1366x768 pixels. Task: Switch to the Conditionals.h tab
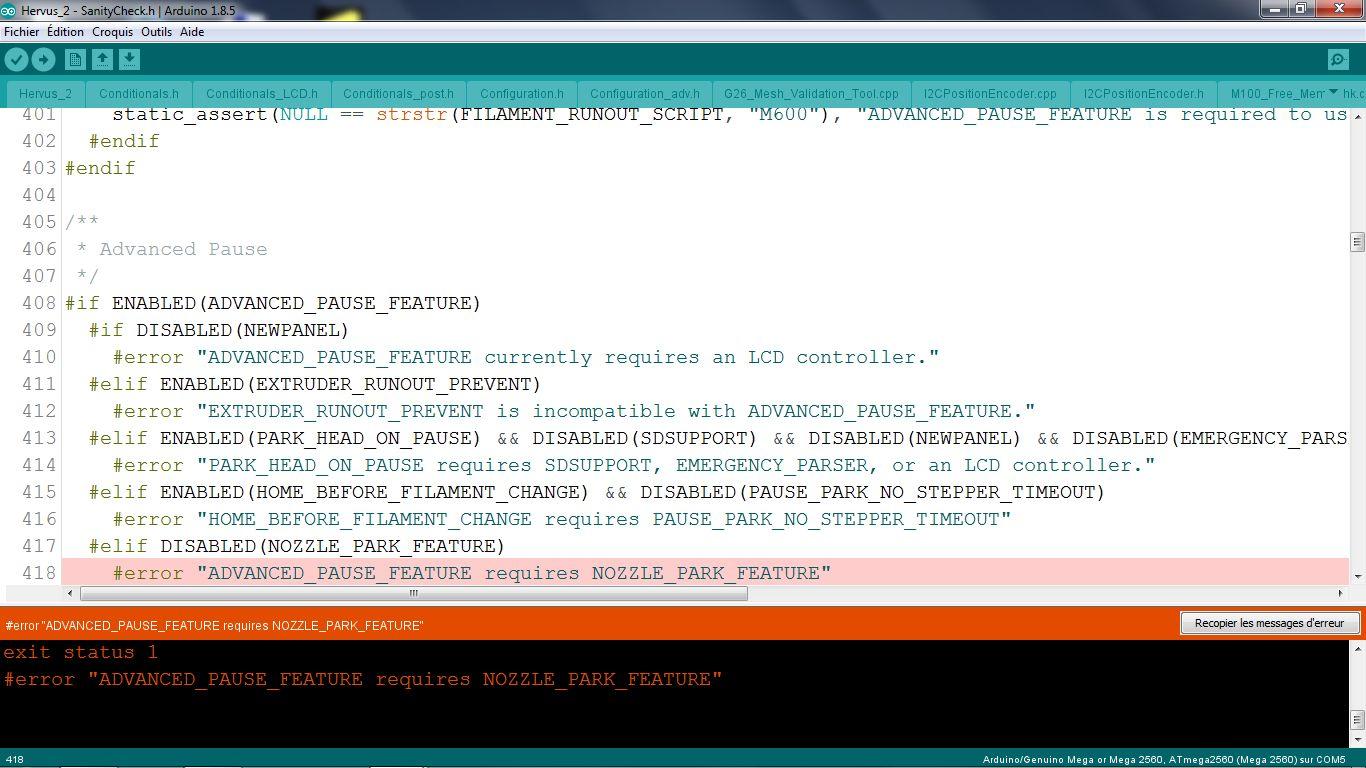[x=139, y=94]
